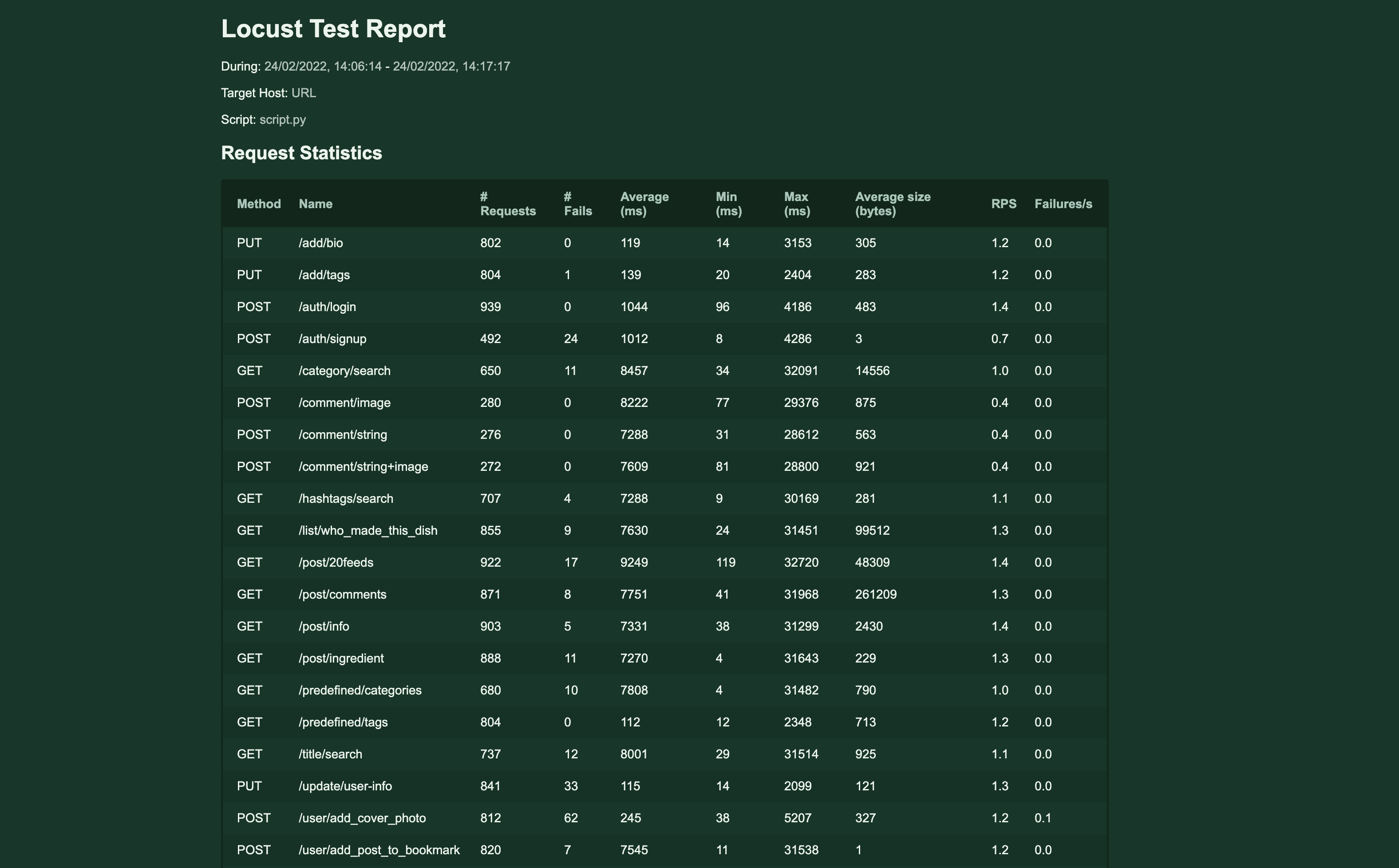The image size is (1399, 868).
Task: Click the Failures/s column header
Action: pos(1063,204)
